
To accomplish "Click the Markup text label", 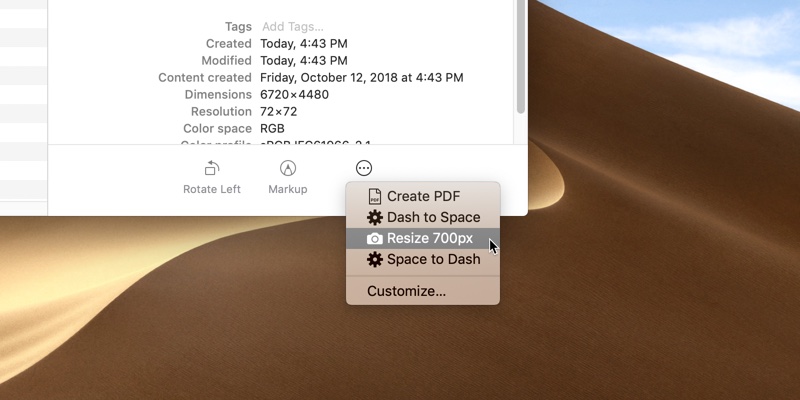I will (288, 189).
